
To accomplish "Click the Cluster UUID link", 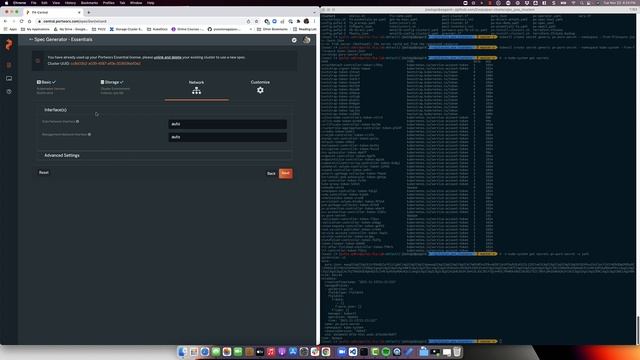I will coord(106,64).
